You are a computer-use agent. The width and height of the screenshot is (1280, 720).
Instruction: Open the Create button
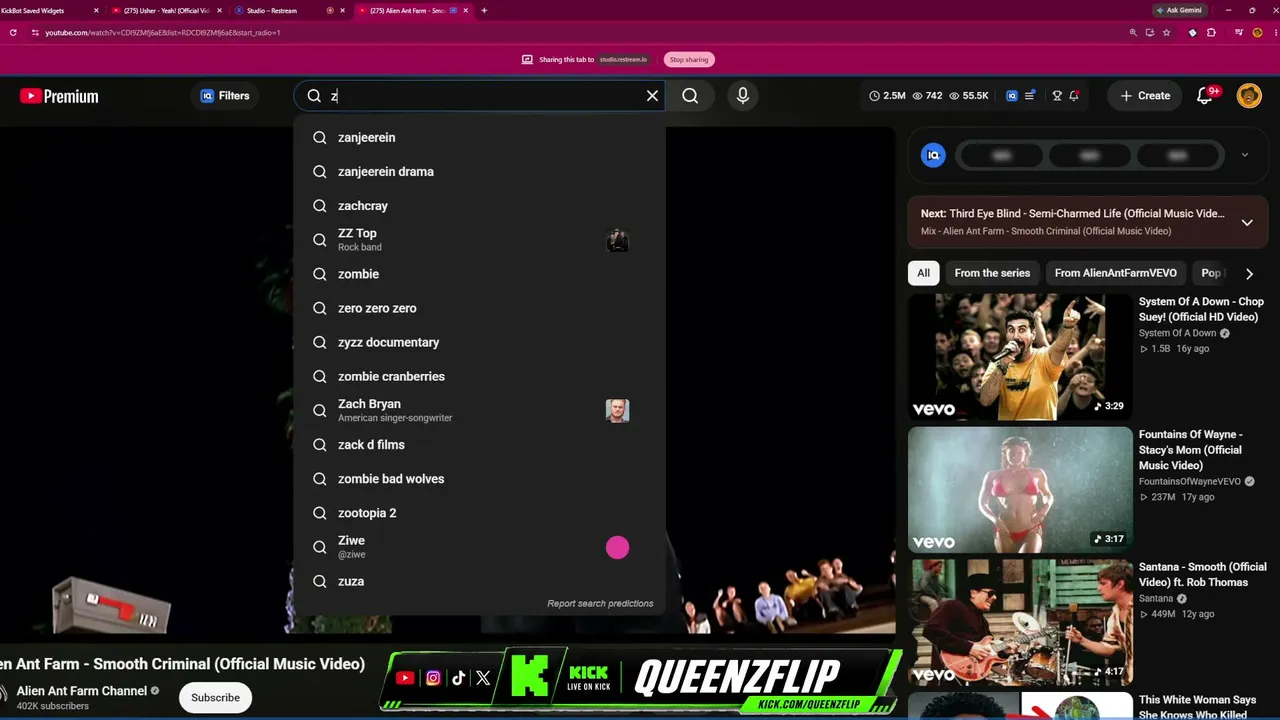(1145, 96)
